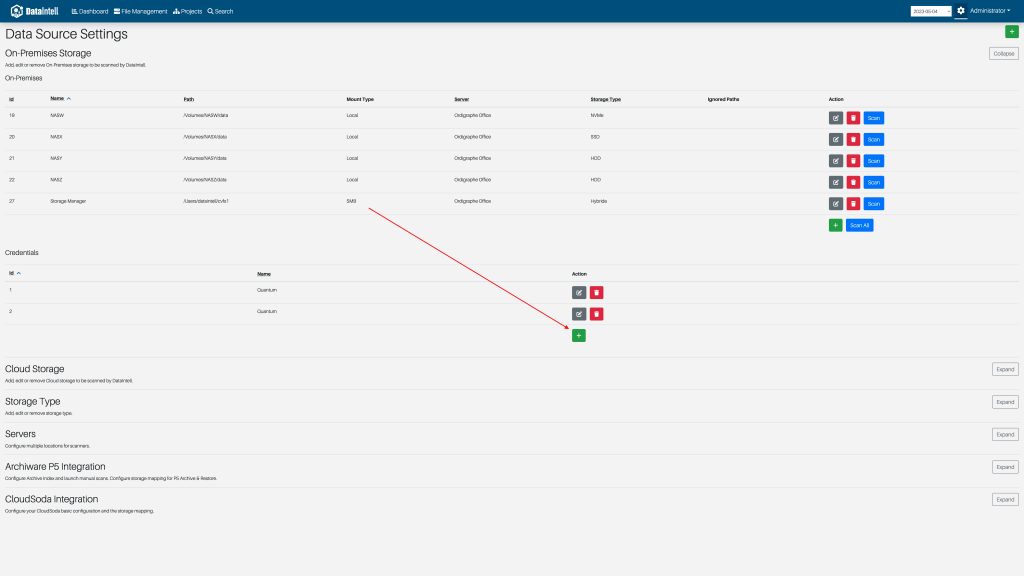
Task: Click the /Users/dataintell/cvfs1 path cell
Action: tap(206, 201)
